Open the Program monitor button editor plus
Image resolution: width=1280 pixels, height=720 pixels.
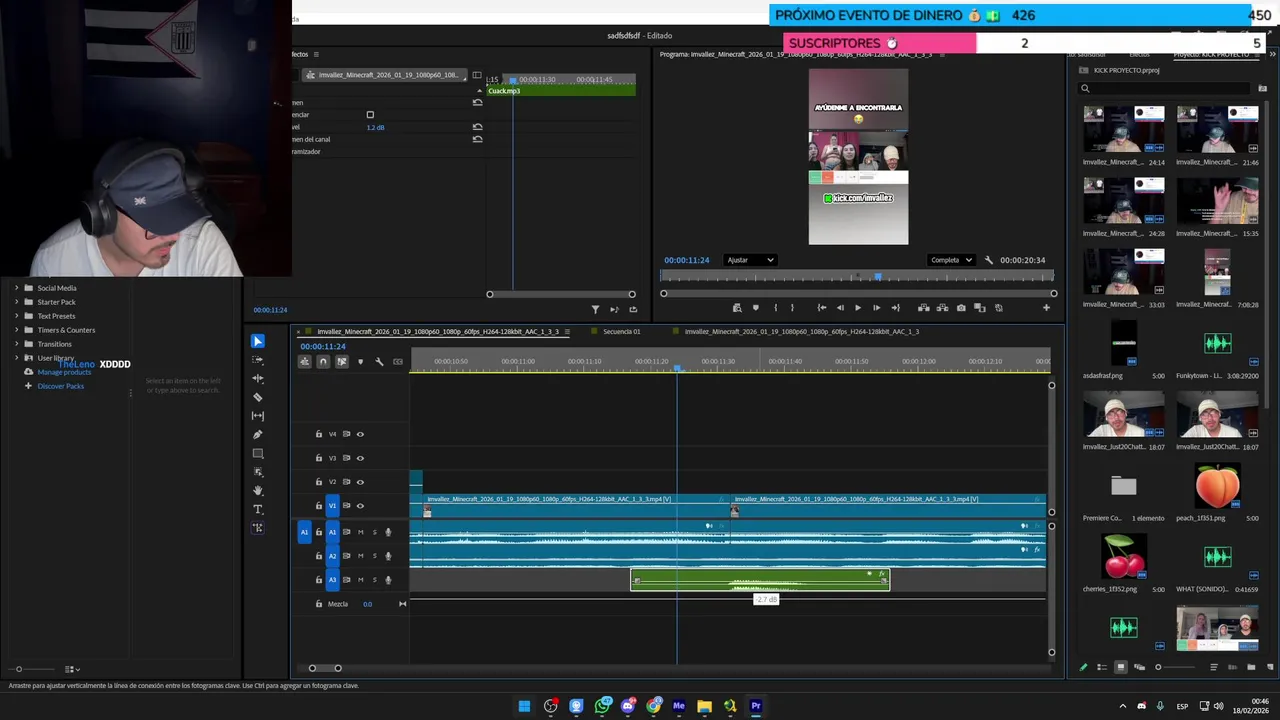1046,308
